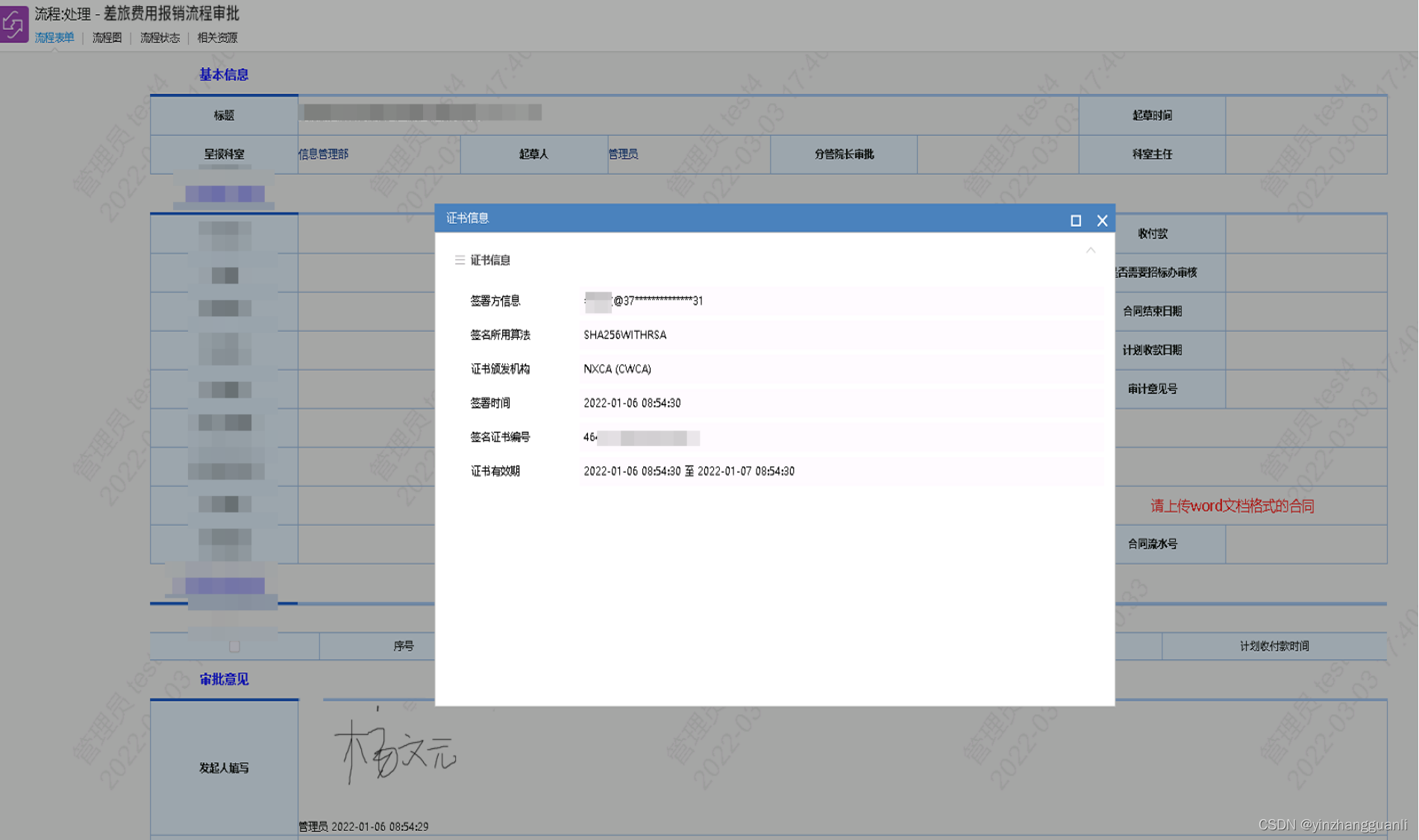Open the 信息管理部 department link
Image resolution: width=1419 pixels, height=840 pixels.
click(x=323, y=154)
